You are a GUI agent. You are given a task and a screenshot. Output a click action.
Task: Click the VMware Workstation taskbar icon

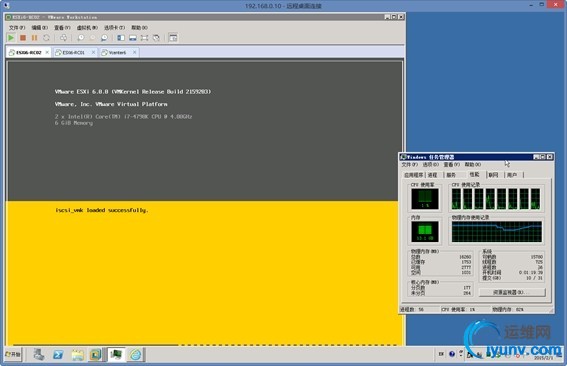96,355
